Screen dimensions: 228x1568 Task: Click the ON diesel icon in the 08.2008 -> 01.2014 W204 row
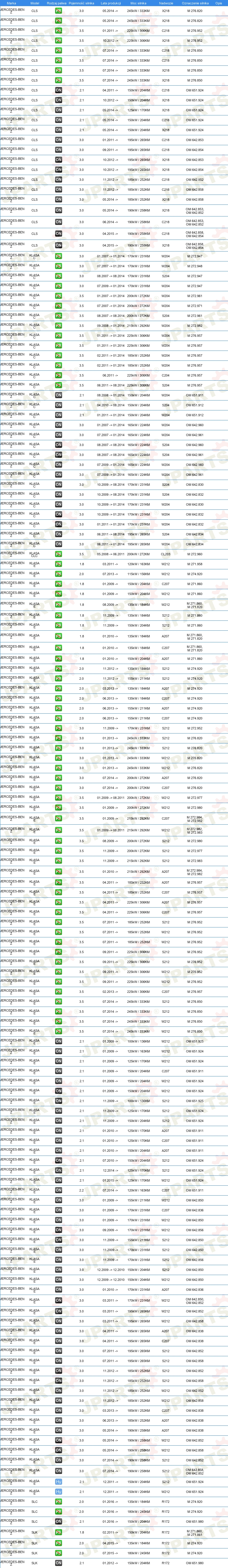point(58,395)
